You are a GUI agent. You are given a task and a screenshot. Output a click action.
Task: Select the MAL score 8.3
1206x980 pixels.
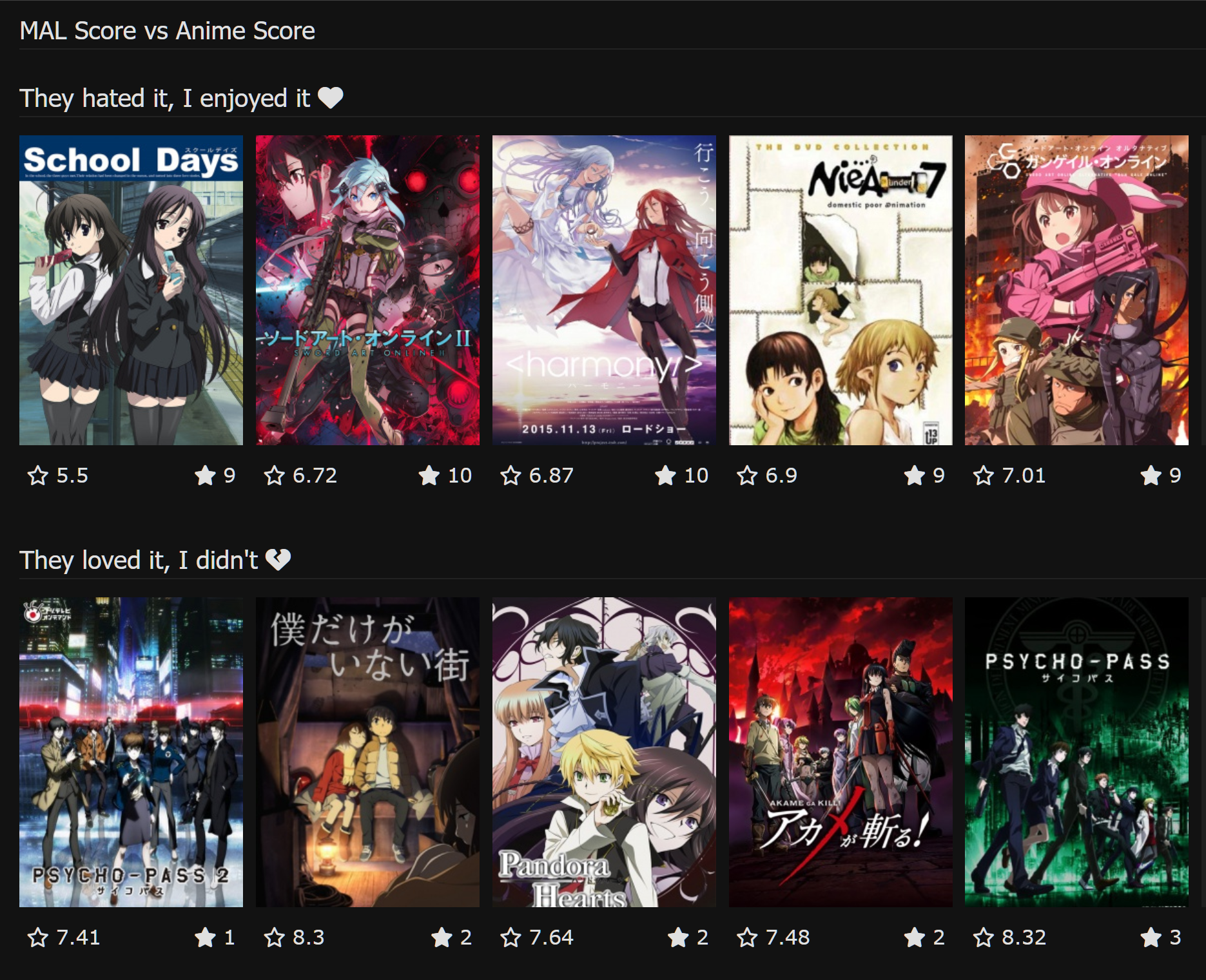click(x=309, y=937)
